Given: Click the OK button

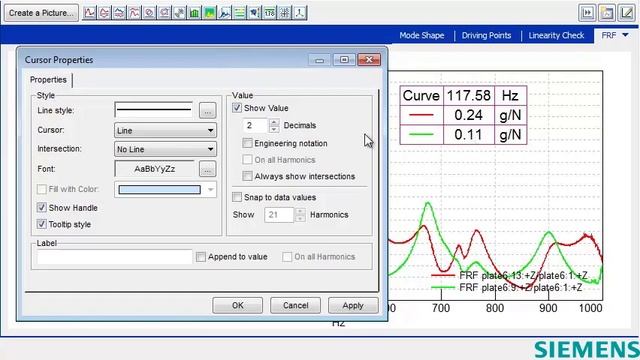Looking at the screenshot, I should (238, 306).
